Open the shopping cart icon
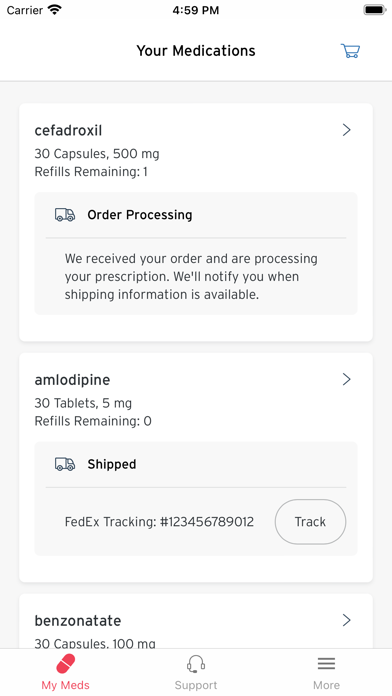392x696 pixels. tap(350, 51)
